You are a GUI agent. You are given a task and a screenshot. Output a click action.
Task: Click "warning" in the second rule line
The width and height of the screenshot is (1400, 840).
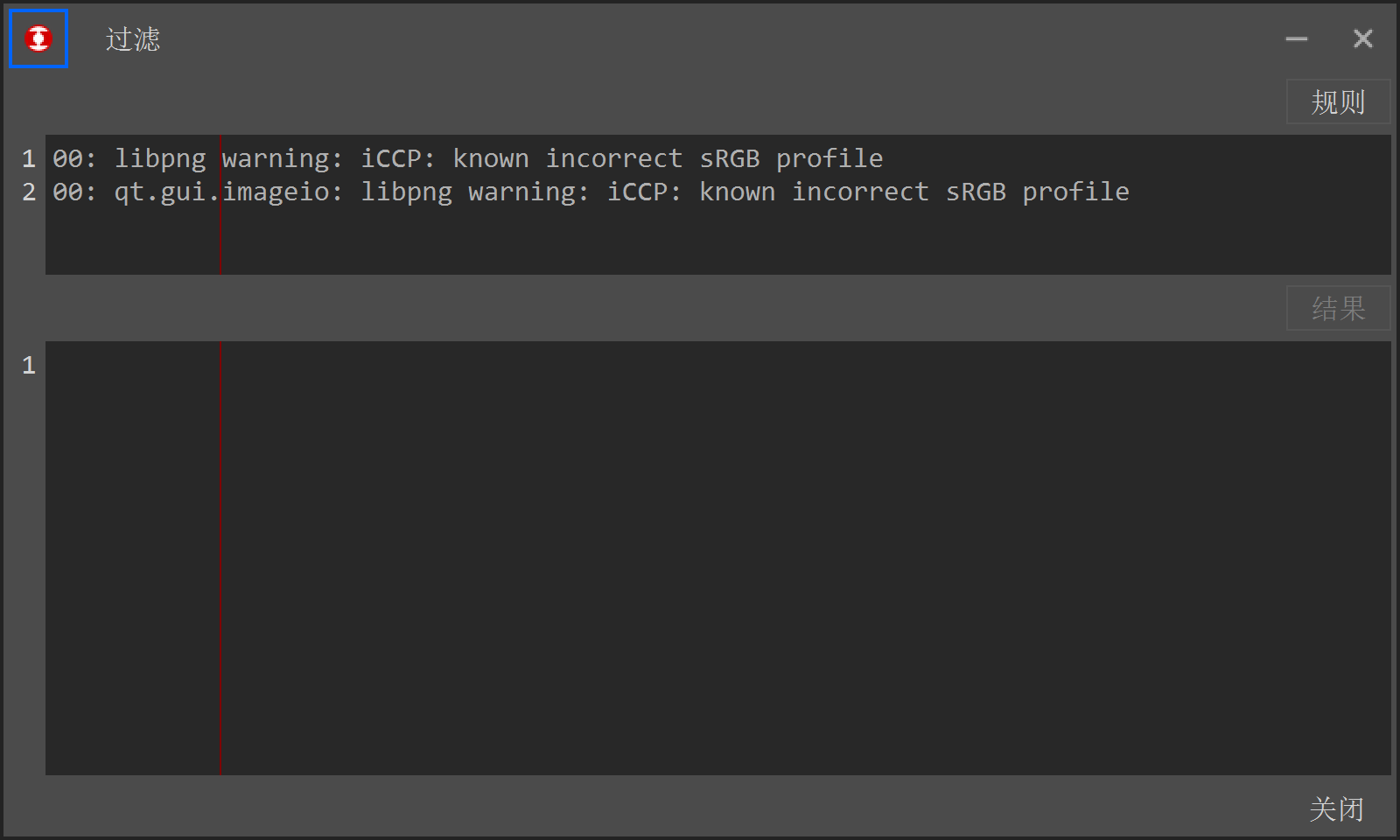coord(521,192)
